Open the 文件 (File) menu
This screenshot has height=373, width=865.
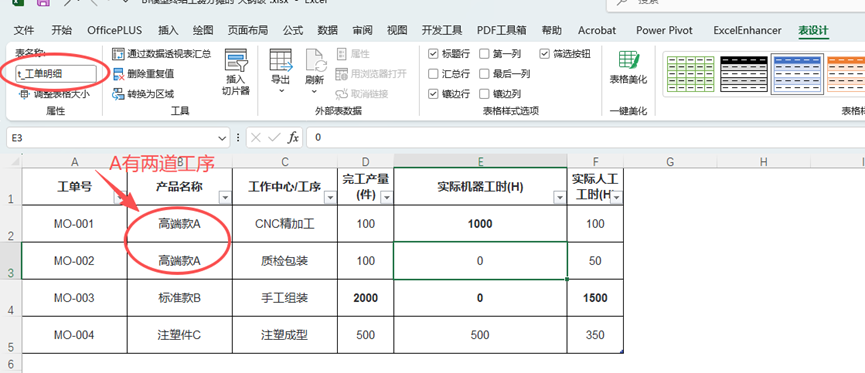coord(24,30)
